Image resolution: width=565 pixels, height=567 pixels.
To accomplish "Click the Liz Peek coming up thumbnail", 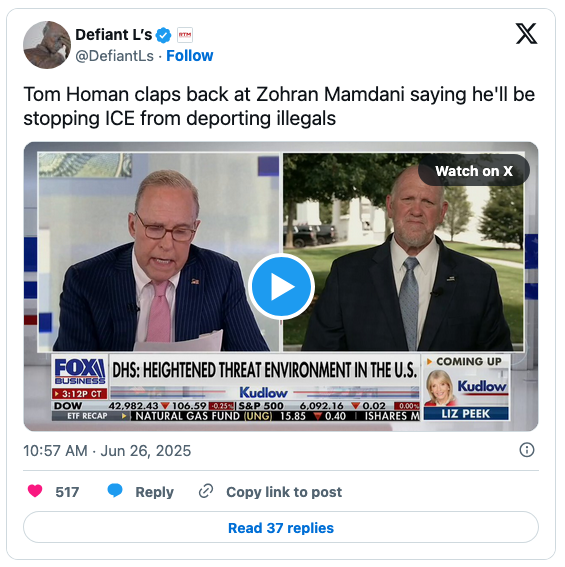I will [466, 388].
